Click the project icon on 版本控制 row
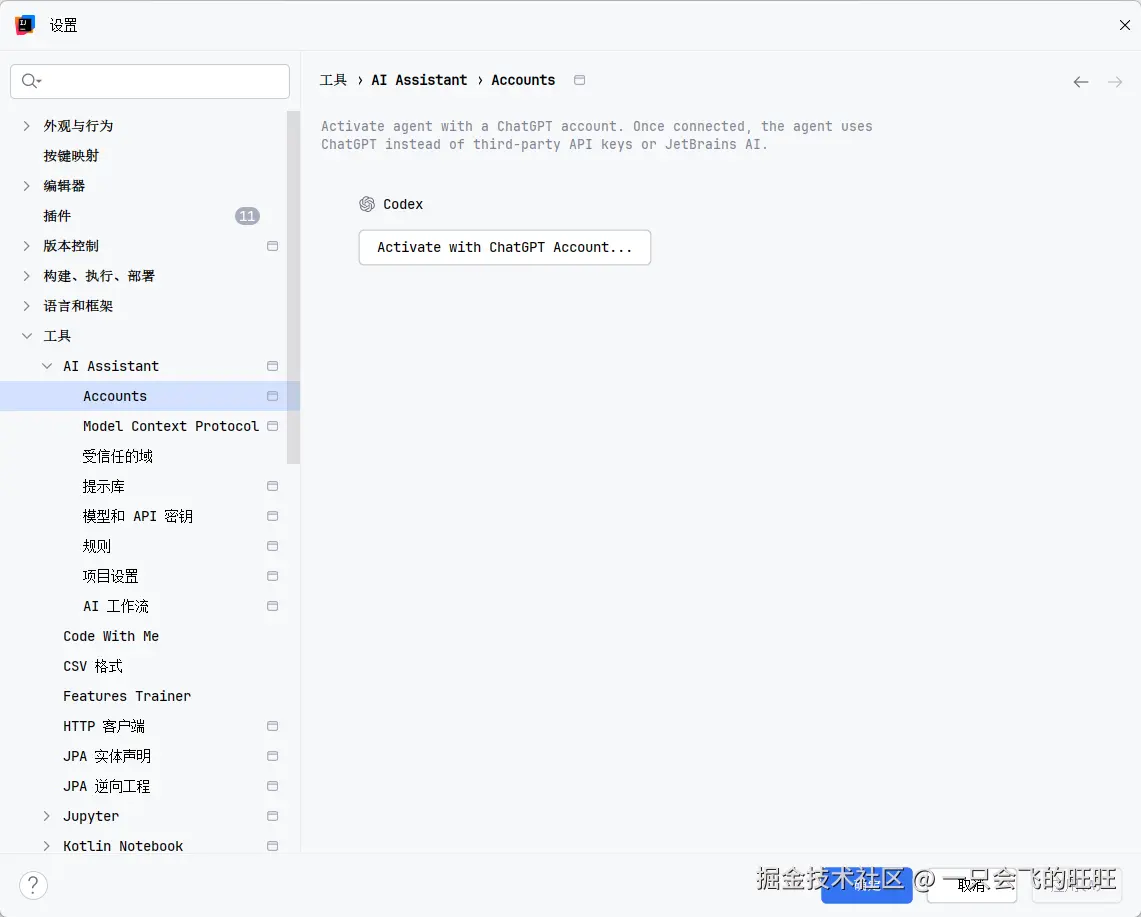Image resolution: width=1141 pixels, height=917 pixels. pos(273,246)
